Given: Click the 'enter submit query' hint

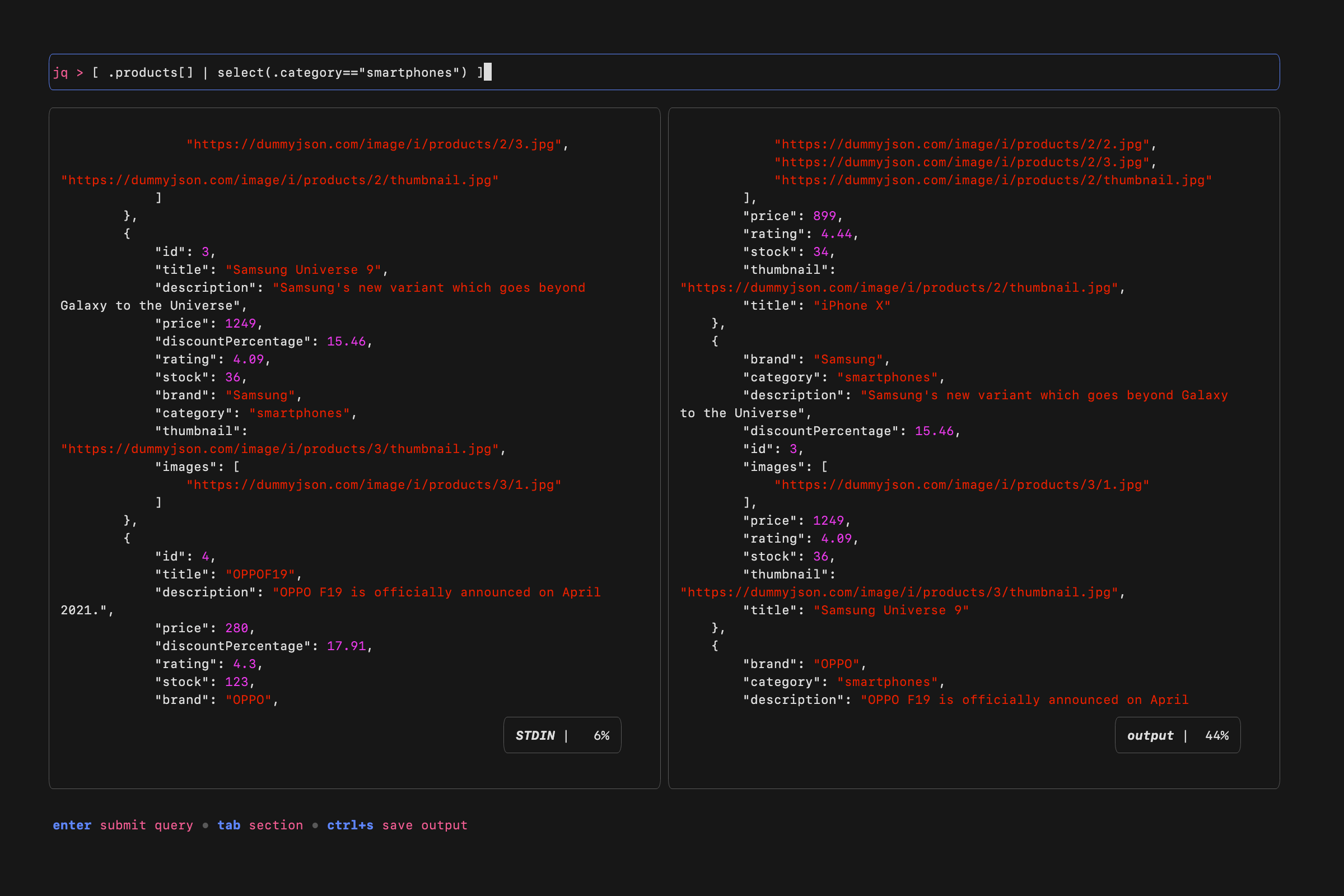Looking at the screenshot, I should tap(123, 824).
